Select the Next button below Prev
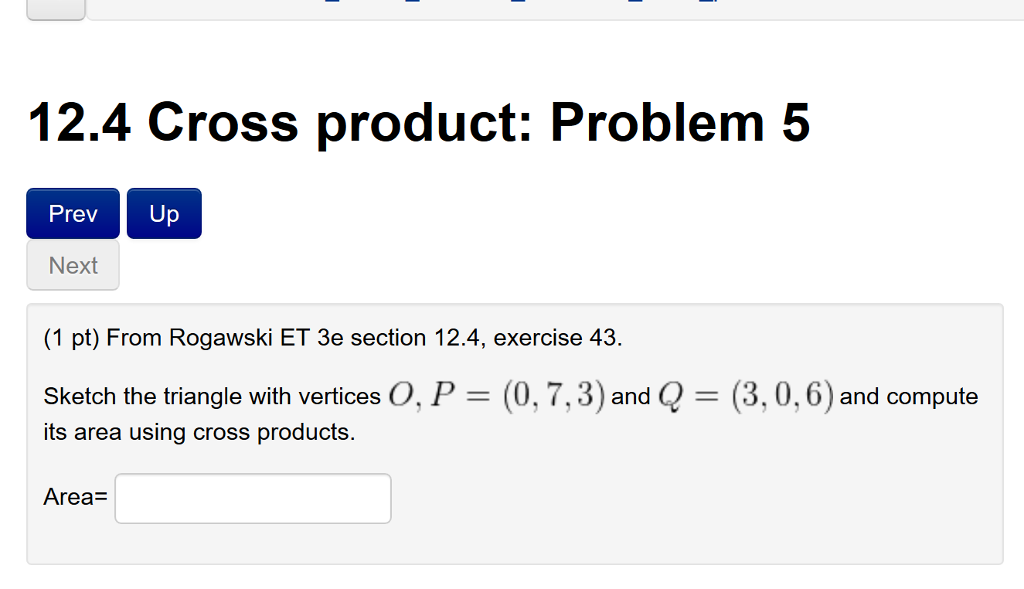This screenshot has height=589, width=1024. click(x=72, y=264)
